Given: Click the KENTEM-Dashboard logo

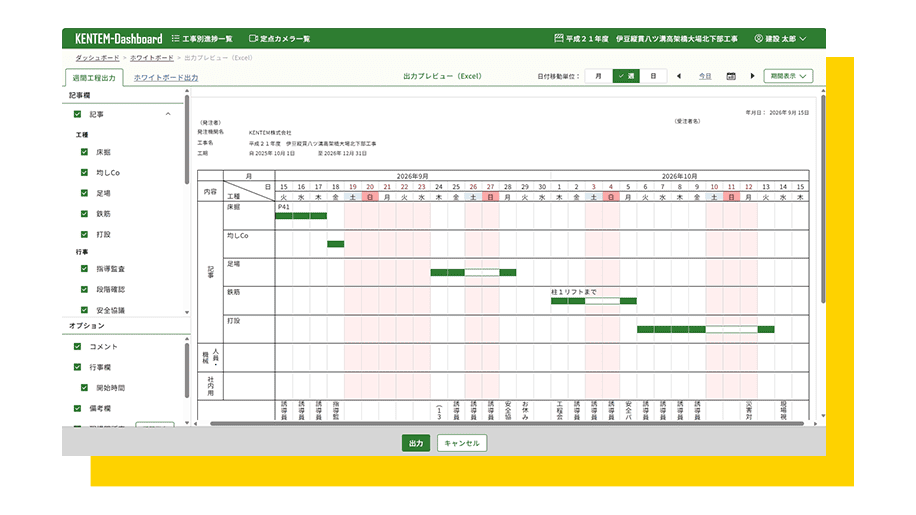Looking at the screenshot, I should click(x=119, y=39).
